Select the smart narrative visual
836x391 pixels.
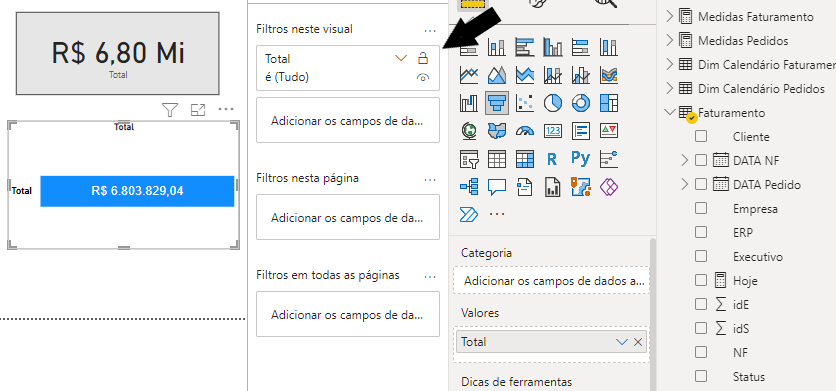[x=525, y=187]
